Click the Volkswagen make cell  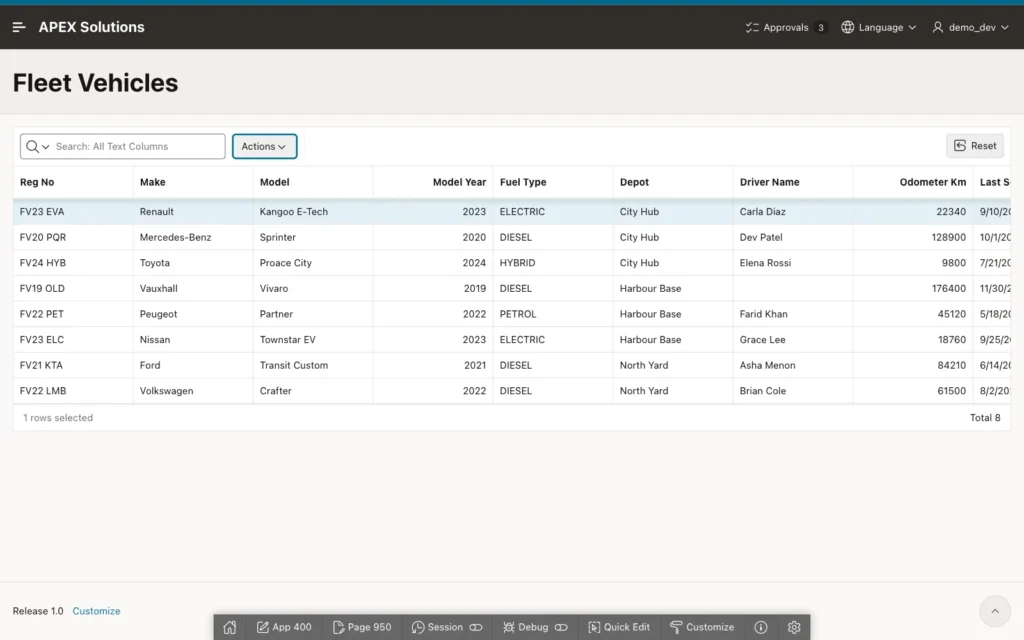pos(193,391)
